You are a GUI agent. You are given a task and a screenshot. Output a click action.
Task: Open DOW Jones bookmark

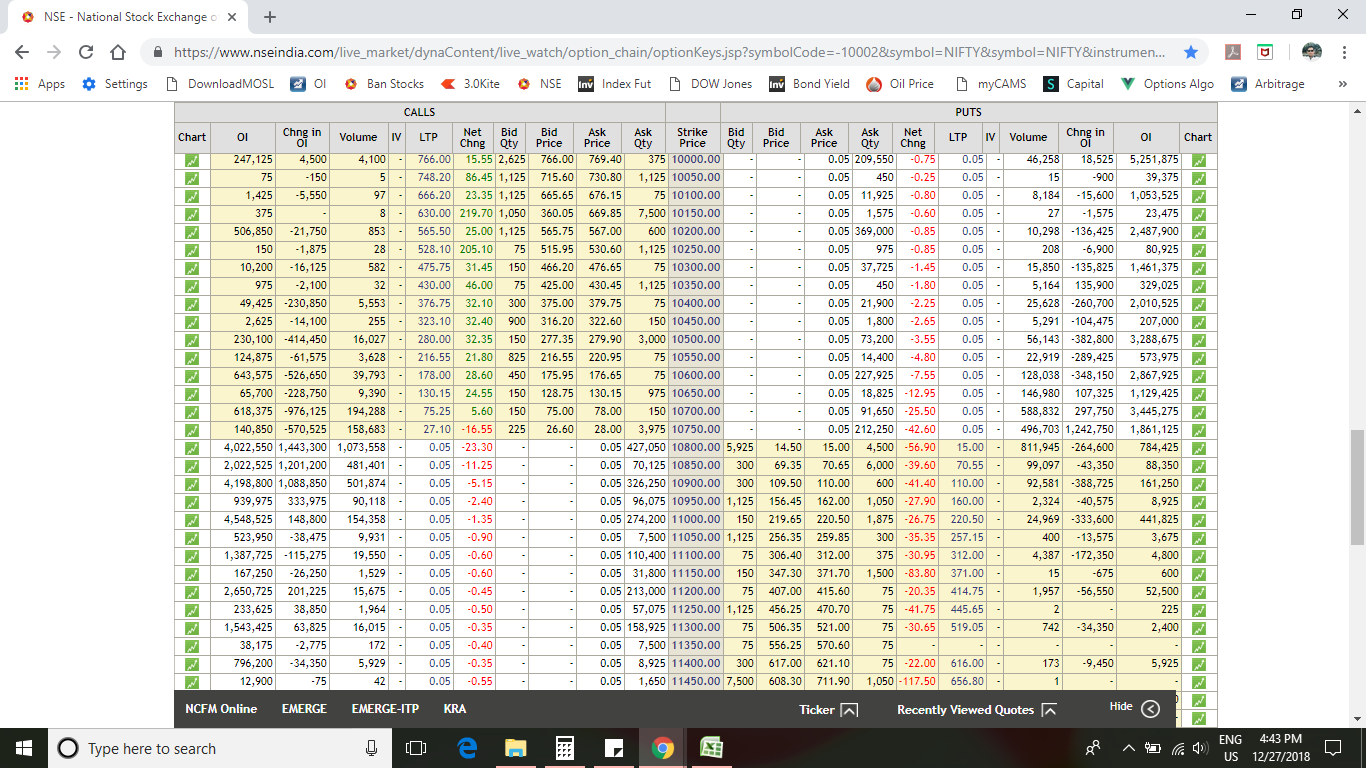712,84
